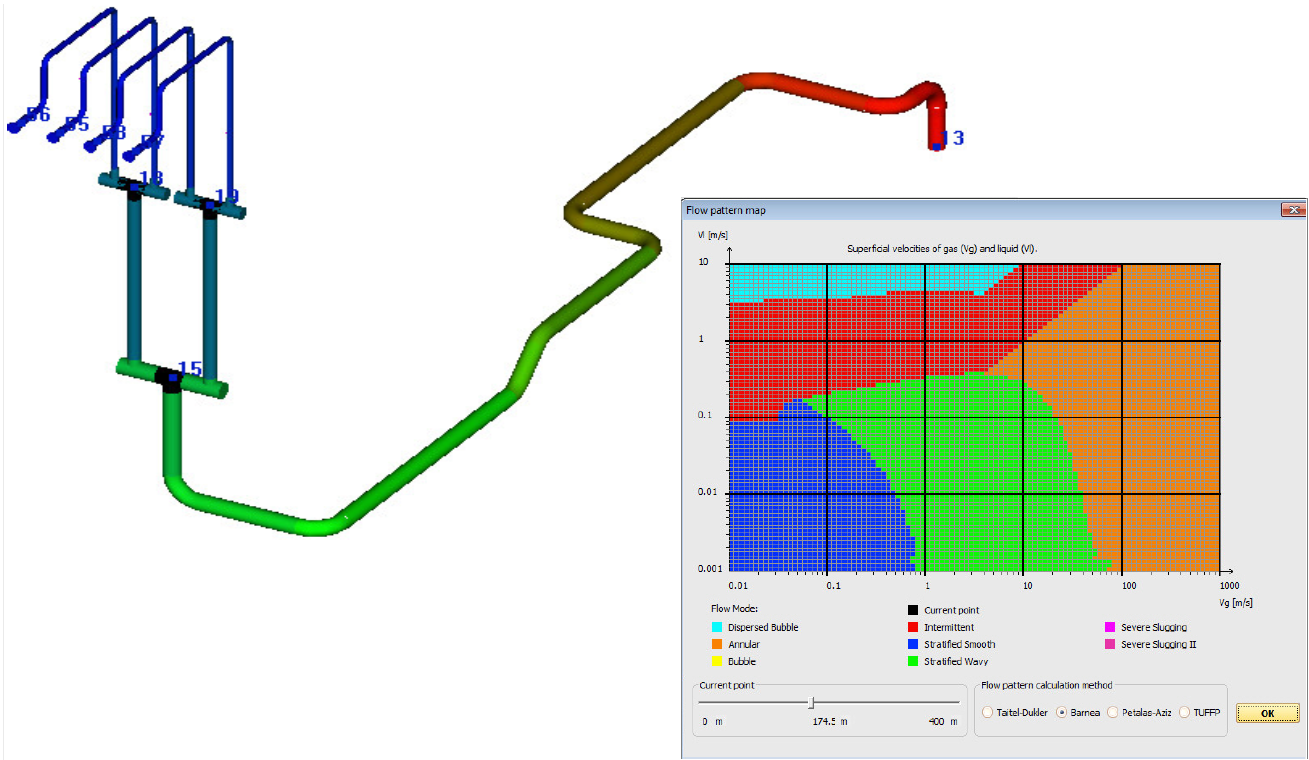Click the '174.5 m' current point value
Viewport: 1309px width, 760px height.
coord(829,721)
